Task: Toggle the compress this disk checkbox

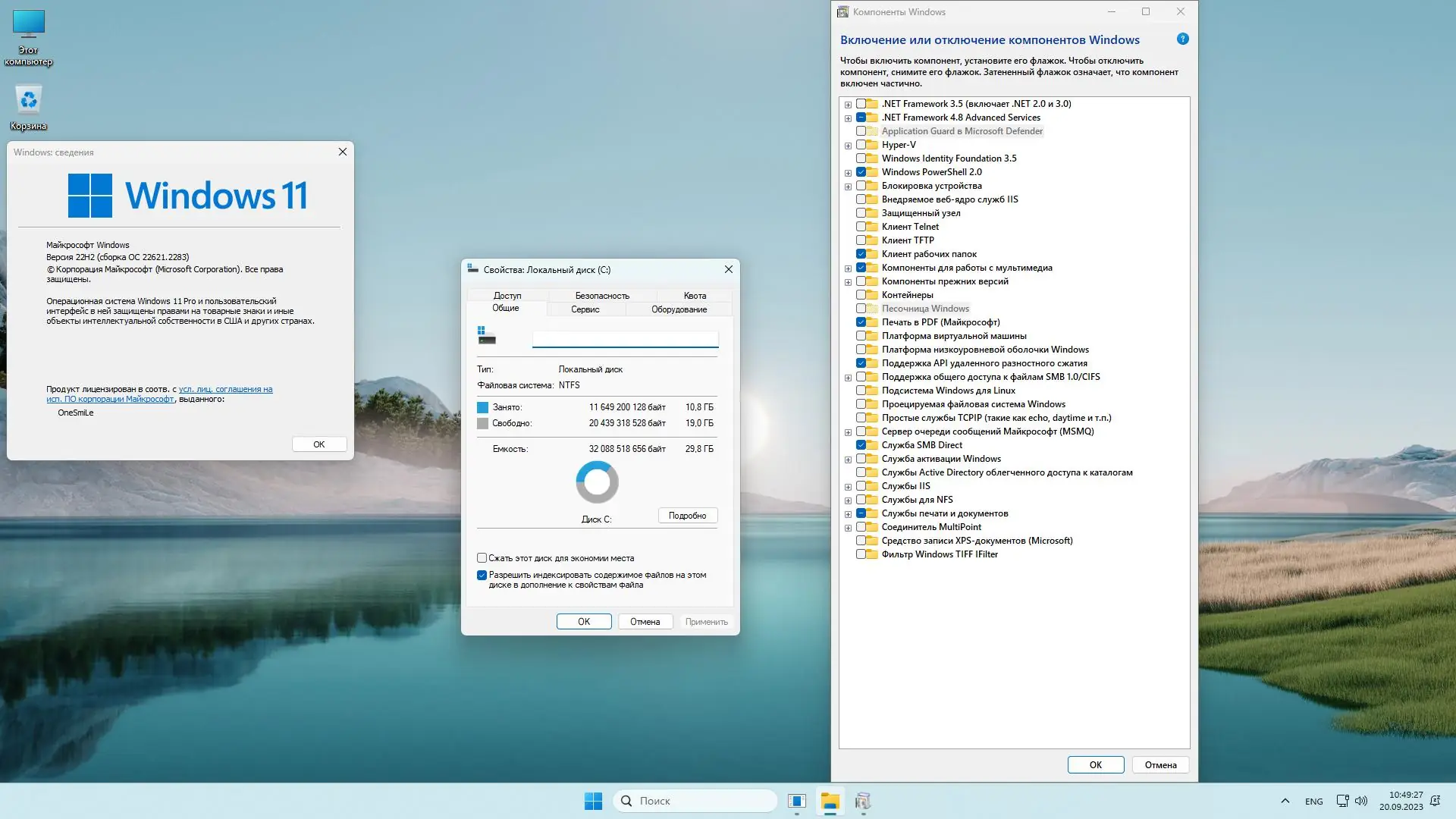Action: (482, 558)
